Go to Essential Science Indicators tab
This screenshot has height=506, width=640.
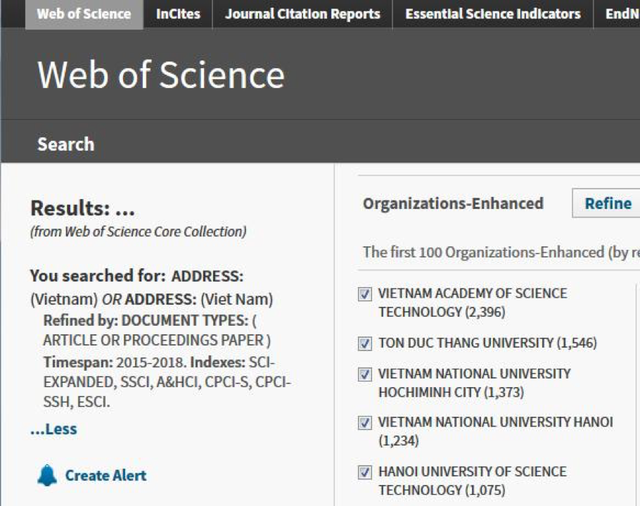tap(492, 14)
